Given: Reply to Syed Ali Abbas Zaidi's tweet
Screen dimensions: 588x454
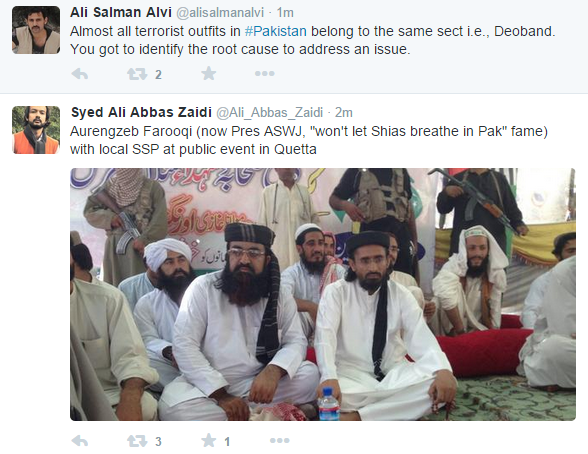Looking at the screenshot, I should point(80,441).
